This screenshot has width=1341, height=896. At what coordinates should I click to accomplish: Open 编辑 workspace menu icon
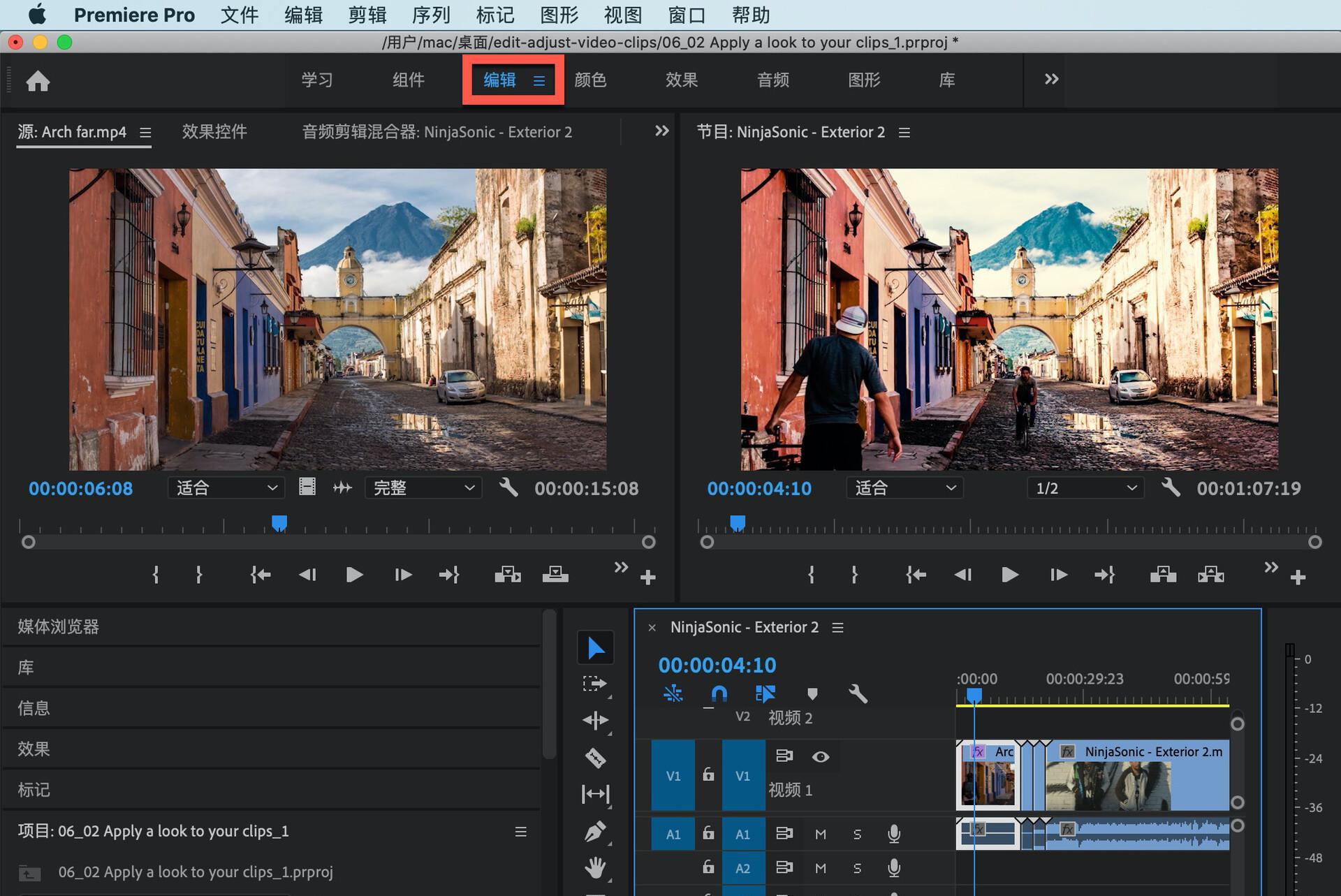pyautogui.click(x=539, y=80)
